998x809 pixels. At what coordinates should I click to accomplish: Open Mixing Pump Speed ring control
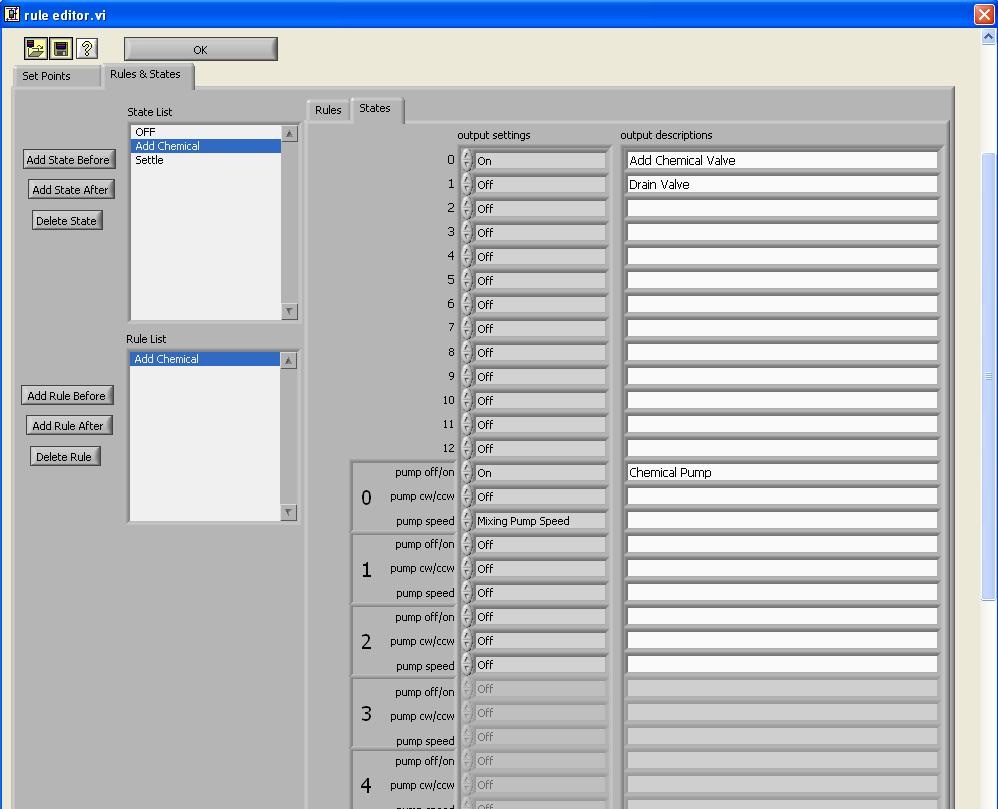pos(540,521)
